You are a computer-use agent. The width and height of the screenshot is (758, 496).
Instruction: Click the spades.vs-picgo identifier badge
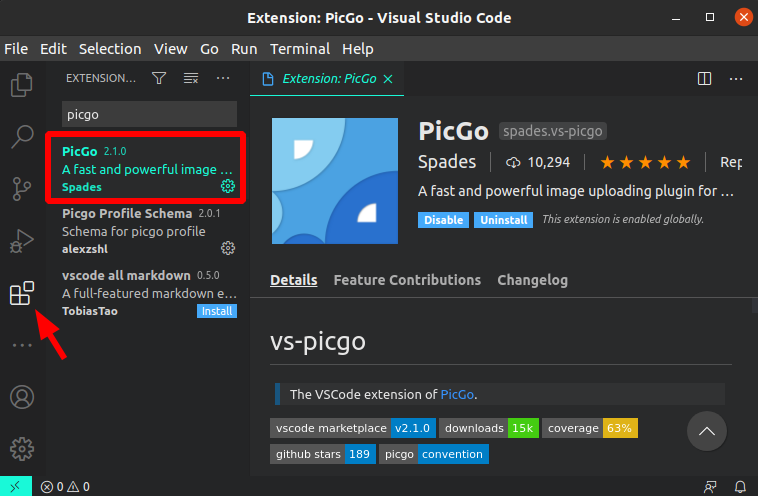(x=553, y=131)
